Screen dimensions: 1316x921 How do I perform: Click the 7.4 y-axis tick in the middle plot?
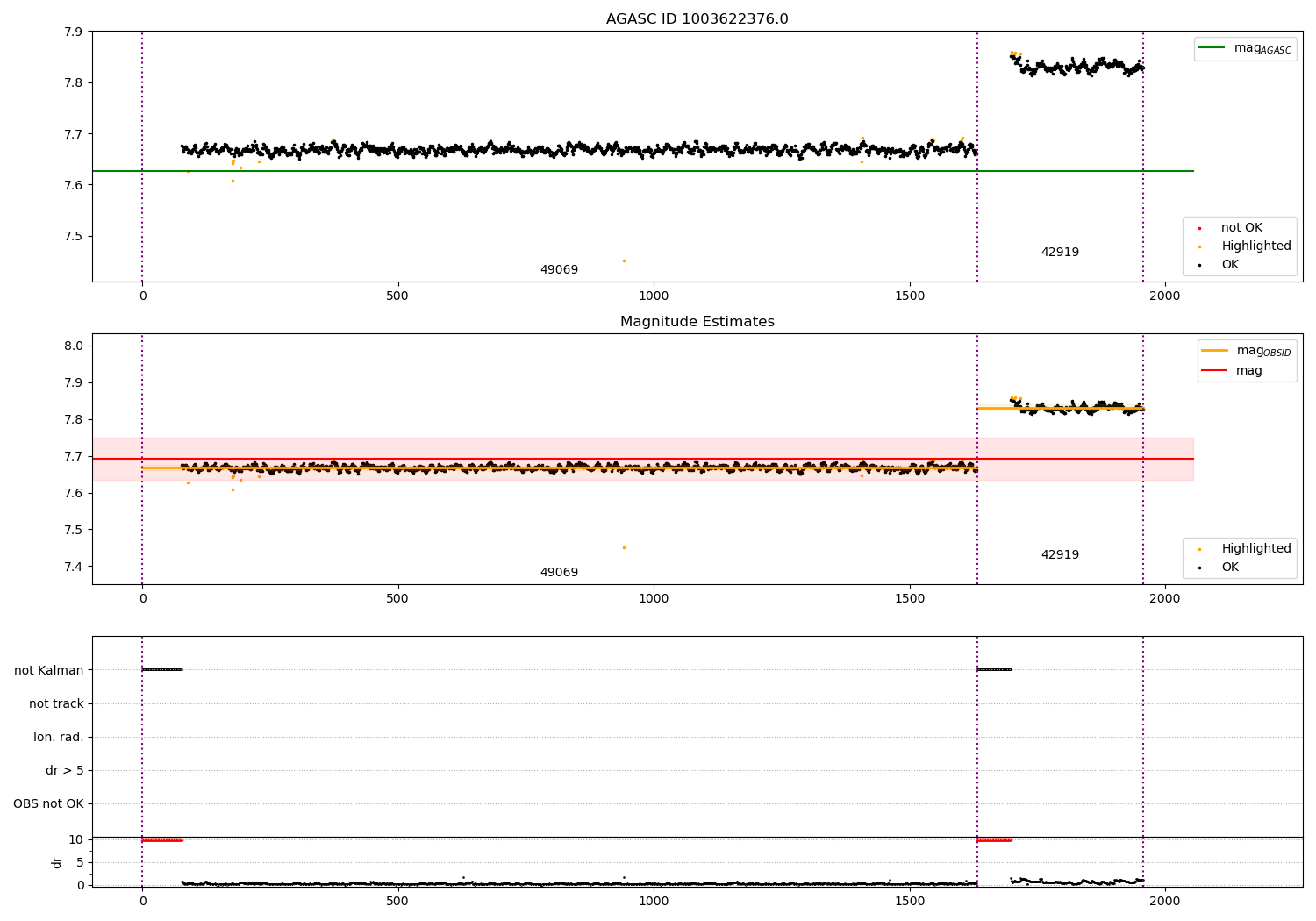tap(74, 567)
